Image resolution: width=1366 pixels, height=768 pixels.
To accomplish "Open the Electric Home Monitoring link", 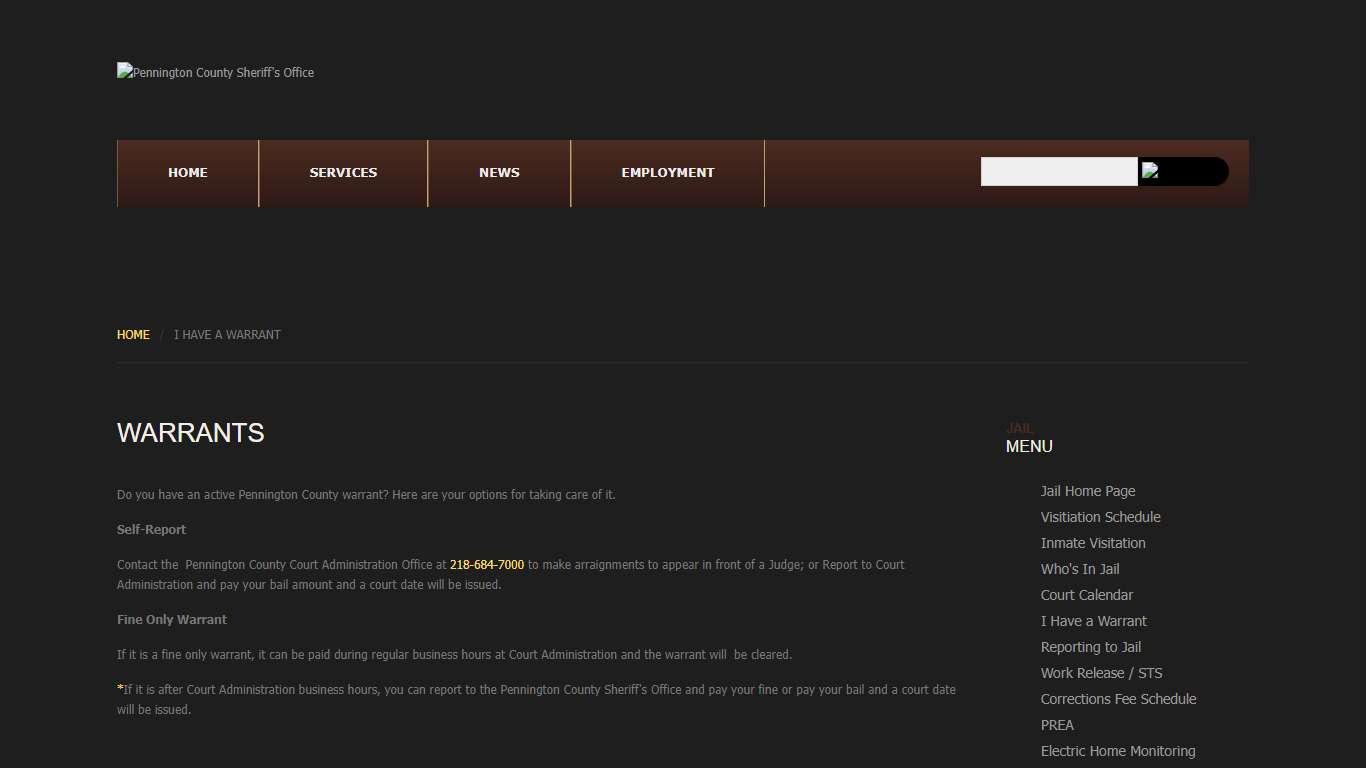I will [1117, 751].
